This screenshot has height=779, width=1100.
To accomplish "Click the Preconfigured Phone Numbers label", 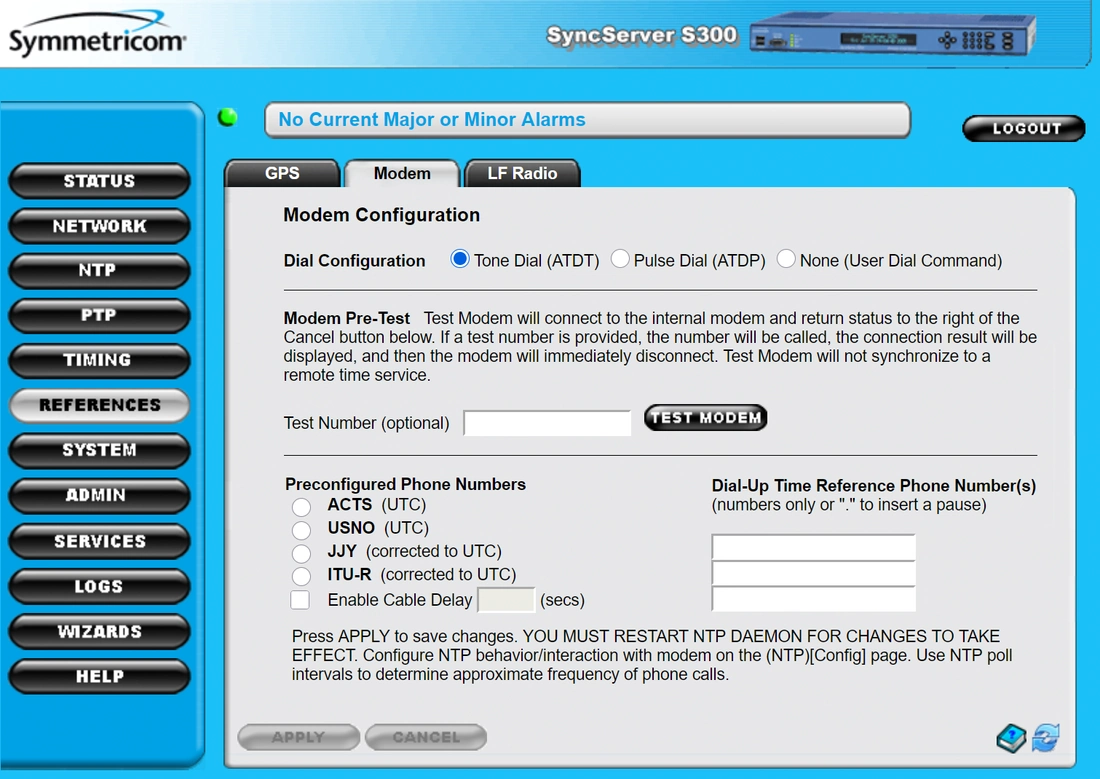I will point(405,484).
